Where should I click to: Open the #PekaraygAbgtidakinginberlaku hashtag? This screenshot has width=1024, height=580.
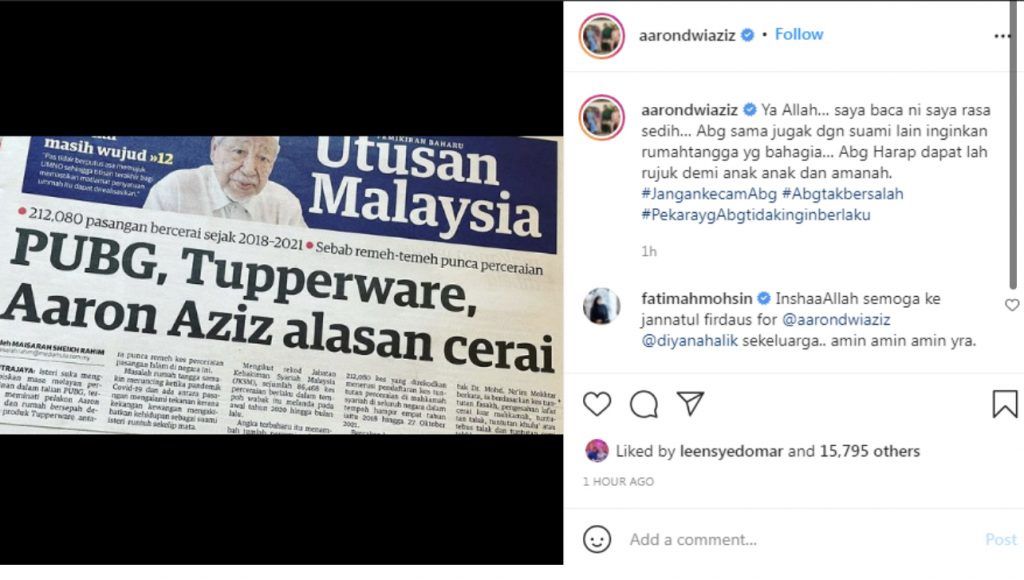(x=756, y=215)
